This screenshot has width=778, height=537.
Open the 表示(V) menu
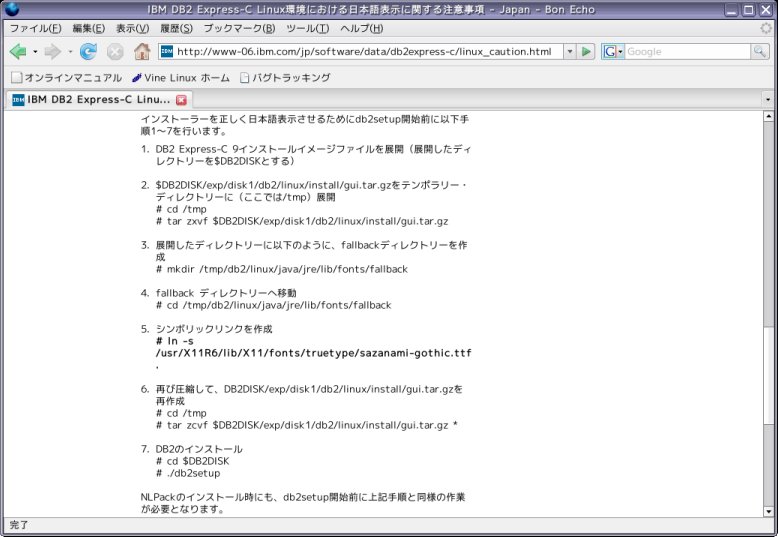132,28
